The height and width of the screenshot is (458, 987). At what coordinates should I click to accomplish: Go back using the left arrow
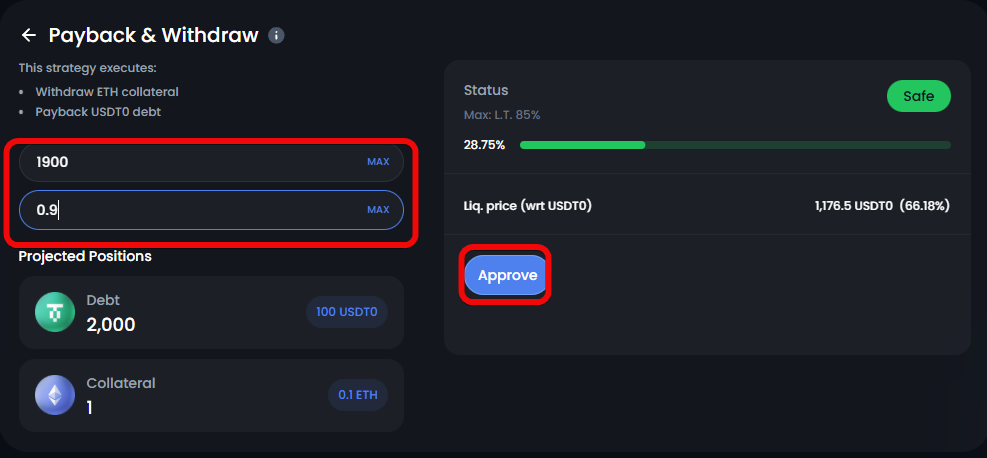click(x=28, y=36)
